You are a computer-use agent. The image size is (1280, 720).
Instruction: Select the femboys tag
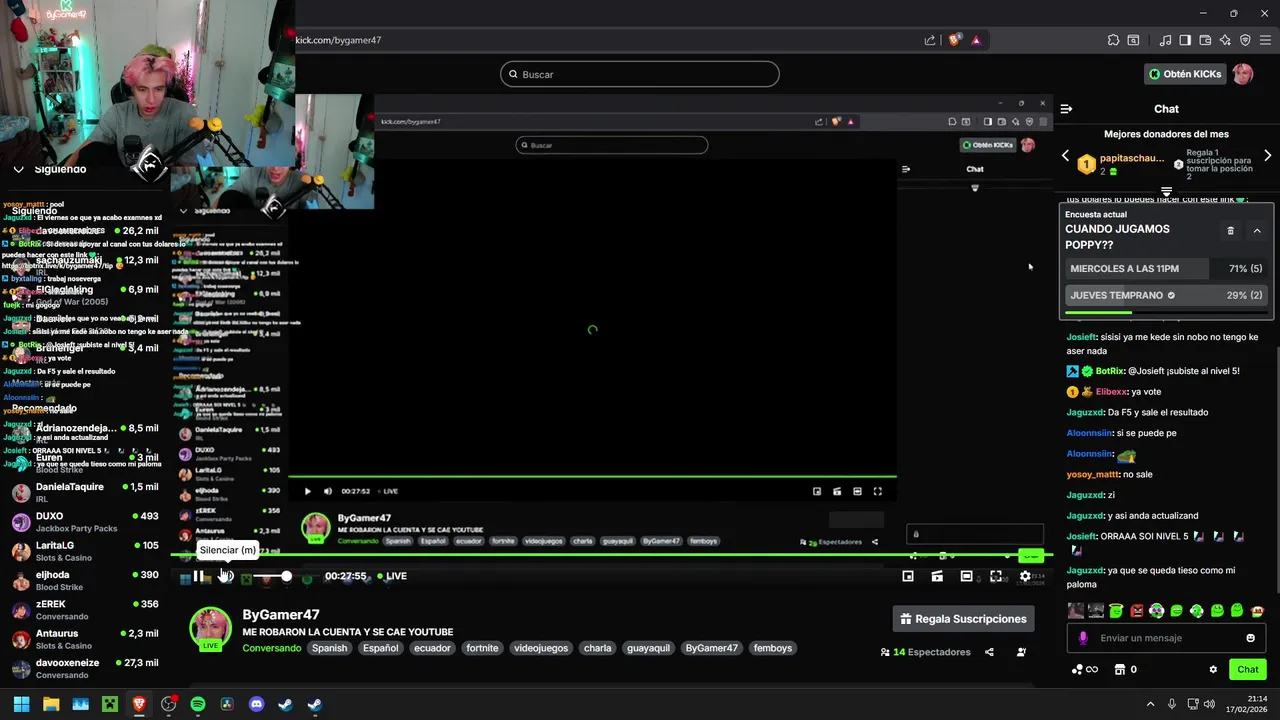773,648
